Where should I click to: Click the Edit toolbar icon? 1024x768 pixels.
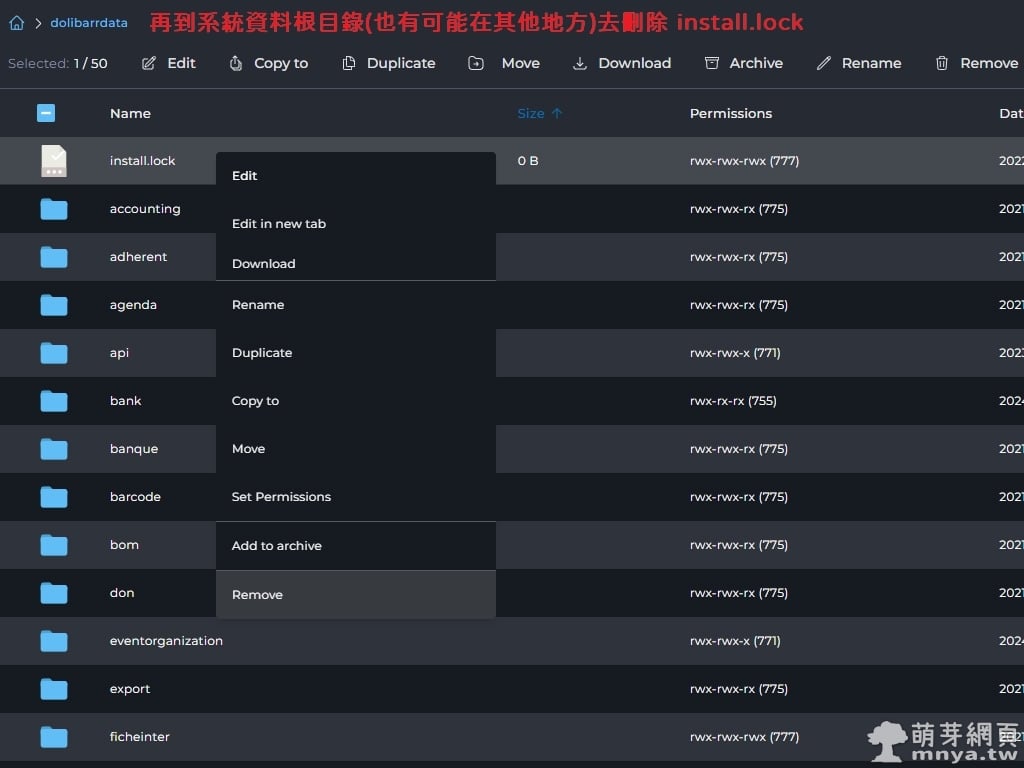coord(149,63)
